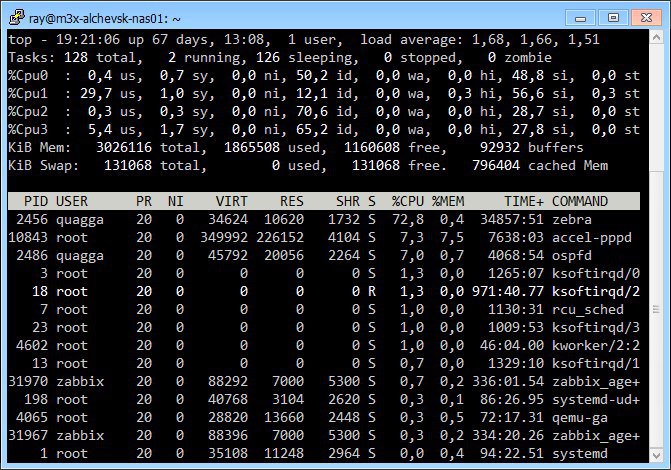Image resolution: width=671 pixels, height=470 pixels.
Task: Click the scrollbar down arrow
Action: tap(656, 455)
